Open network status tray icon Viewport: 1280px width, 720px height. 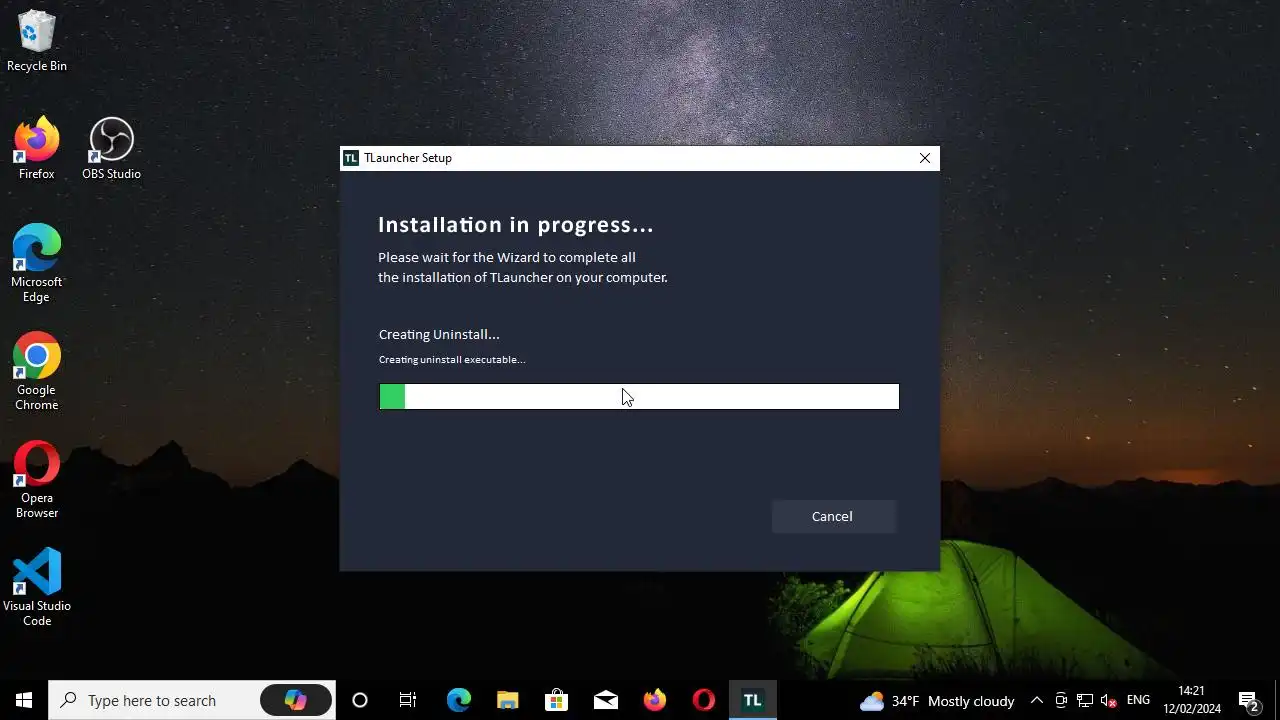[x=1085, y=701]
